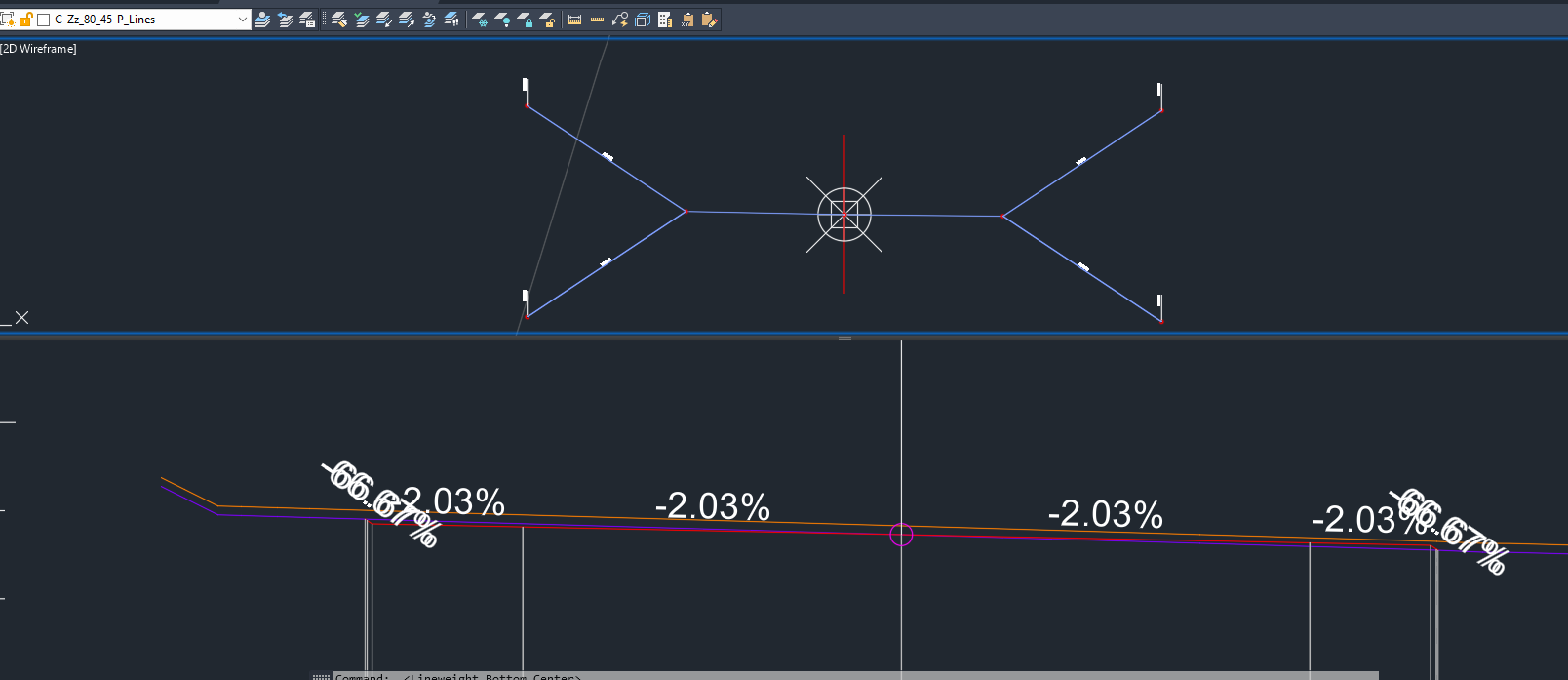Click the Layer Freeze snowflake icon
The width and height of the screenshot is (1568, 680).
point(480,20)
